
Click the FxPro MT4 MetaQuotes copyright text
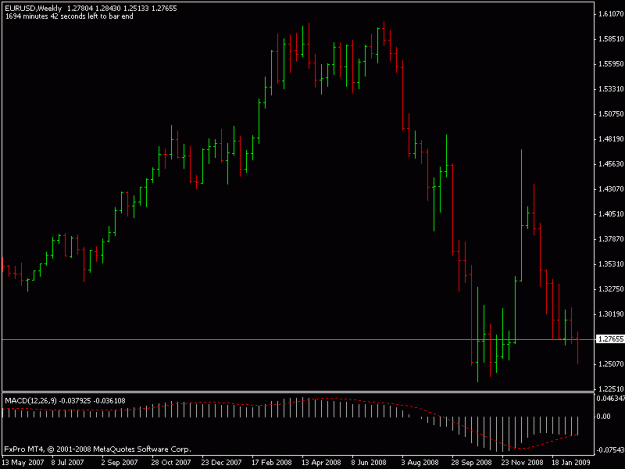click(98, 449)
